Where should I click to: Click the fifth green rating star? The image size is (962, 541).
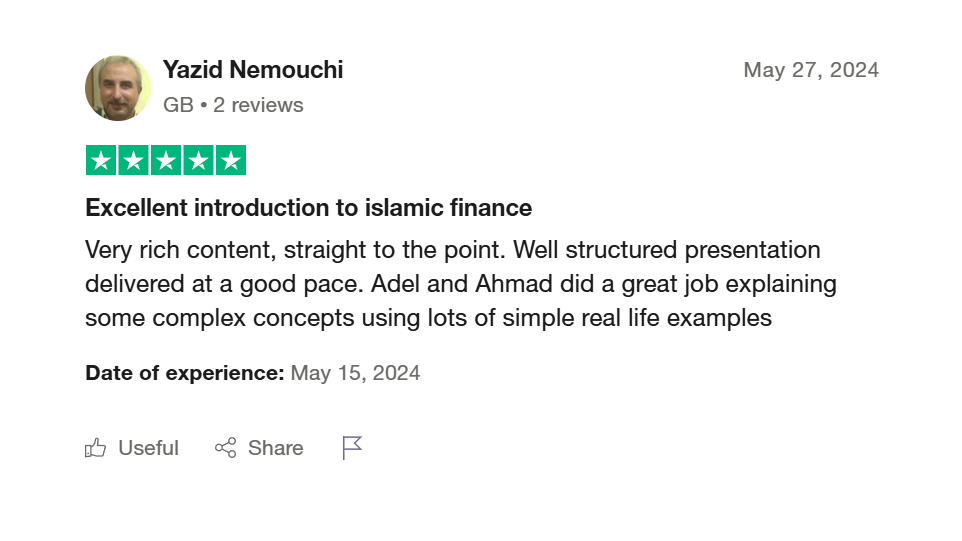[x=230, y=161]
